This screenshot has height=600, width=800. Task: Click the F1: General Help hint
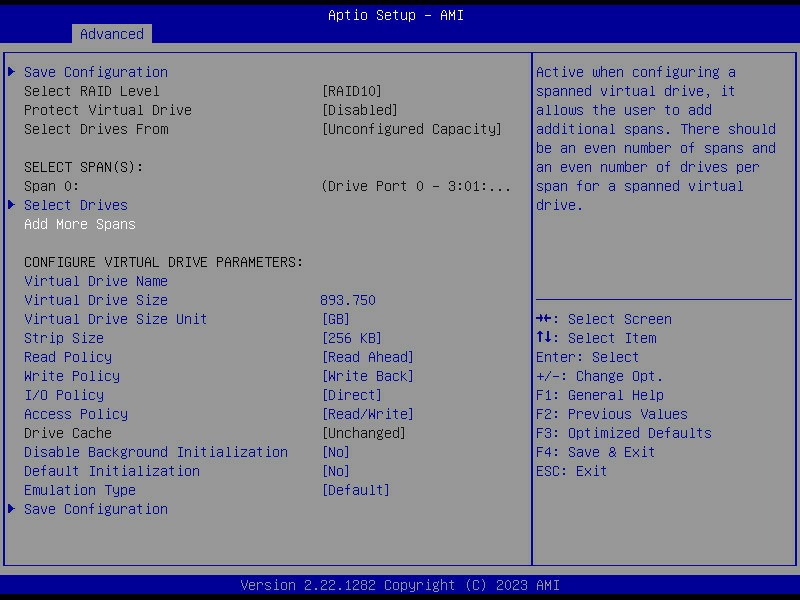[600, 395]
